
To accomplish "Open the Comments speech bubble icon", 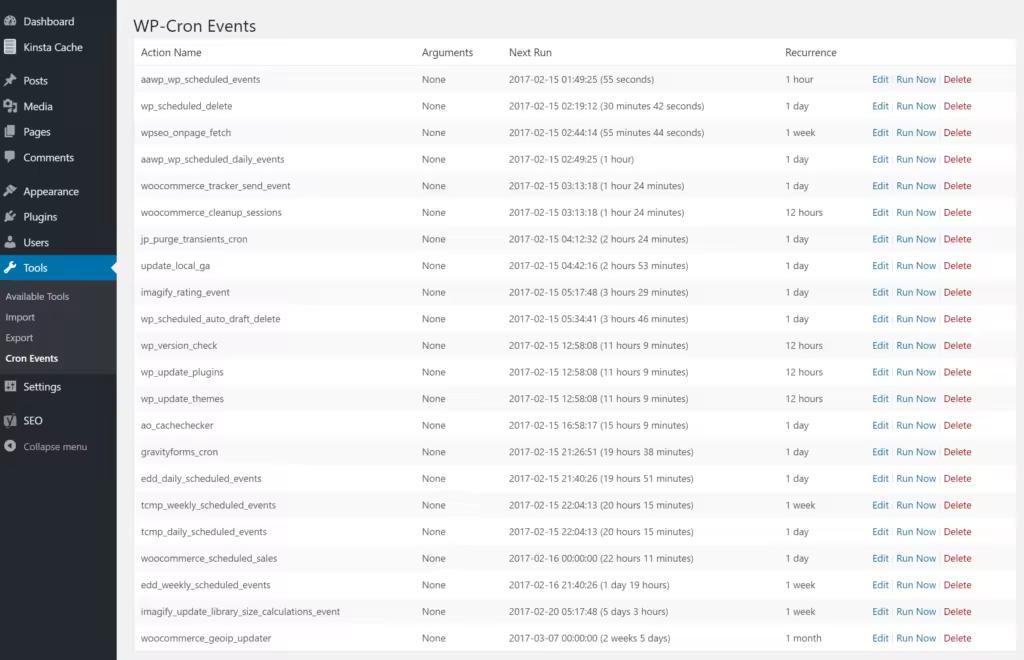I will point(10,157).
